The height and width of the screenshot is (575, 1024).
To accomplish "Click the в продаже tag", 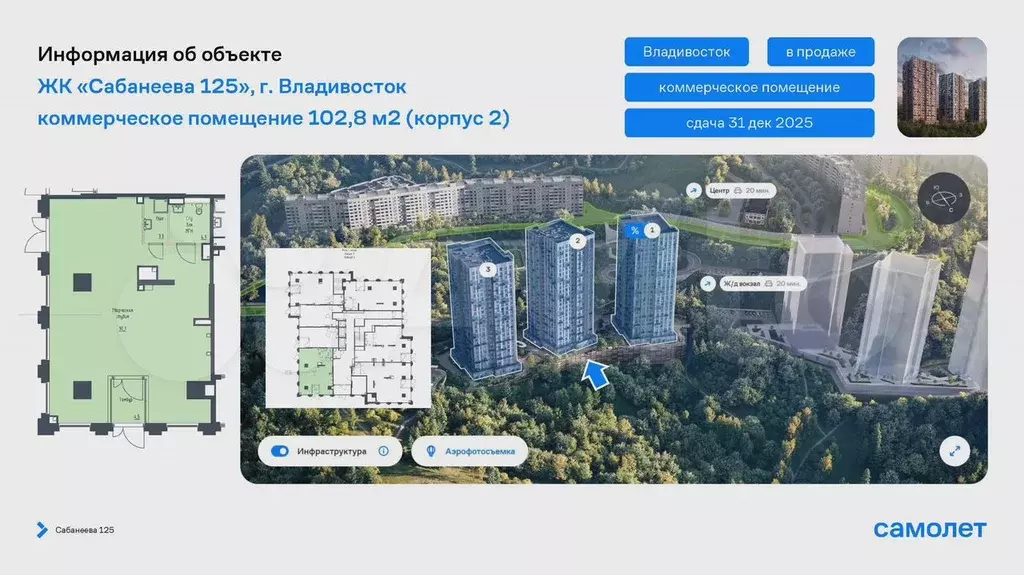I will point(820,52).
